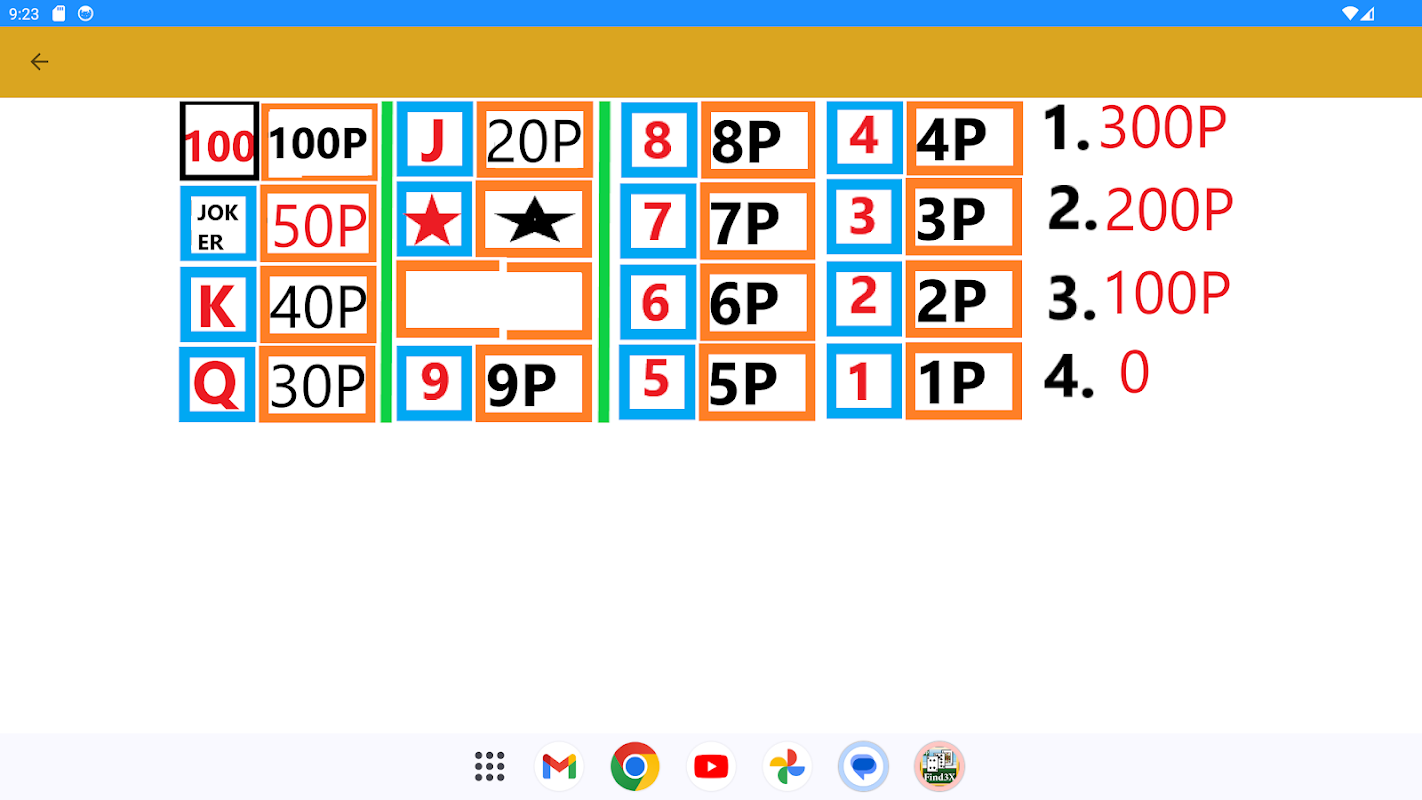Viewport: 1422px width, 800px height.
Task: Click the 2P points box
Action: [964, 299]
